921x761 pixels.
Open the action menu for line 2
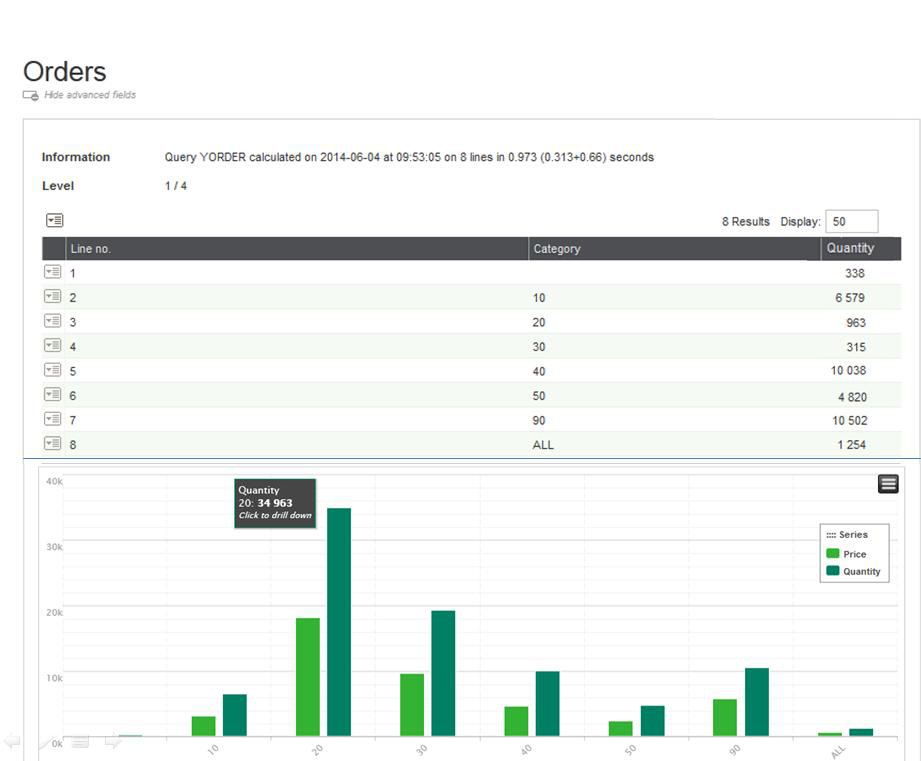tap(53, 297)
